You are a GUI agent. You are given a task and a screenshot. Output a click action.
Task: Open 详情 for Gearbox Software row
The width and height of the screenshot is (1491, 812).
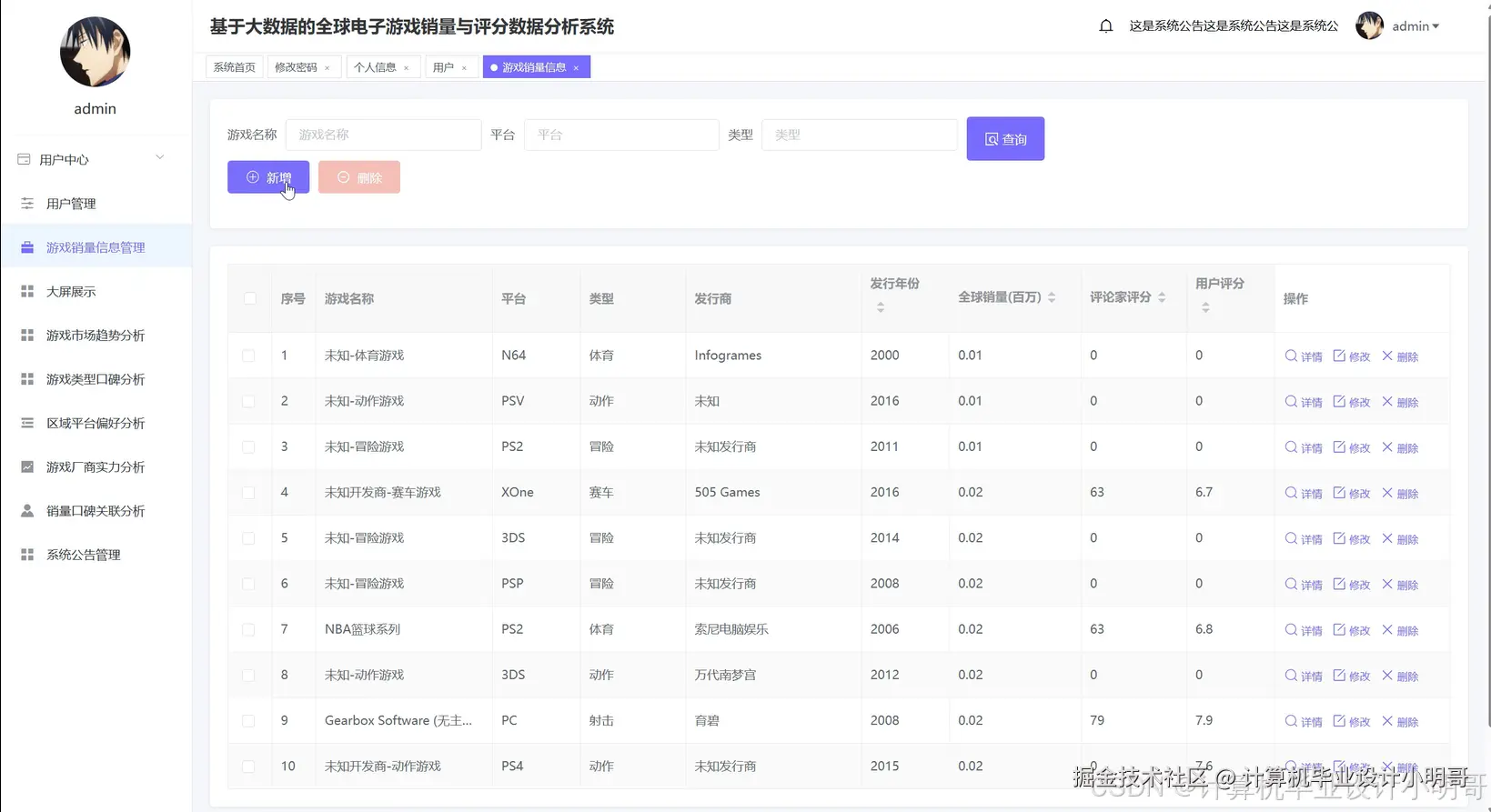1304,721
